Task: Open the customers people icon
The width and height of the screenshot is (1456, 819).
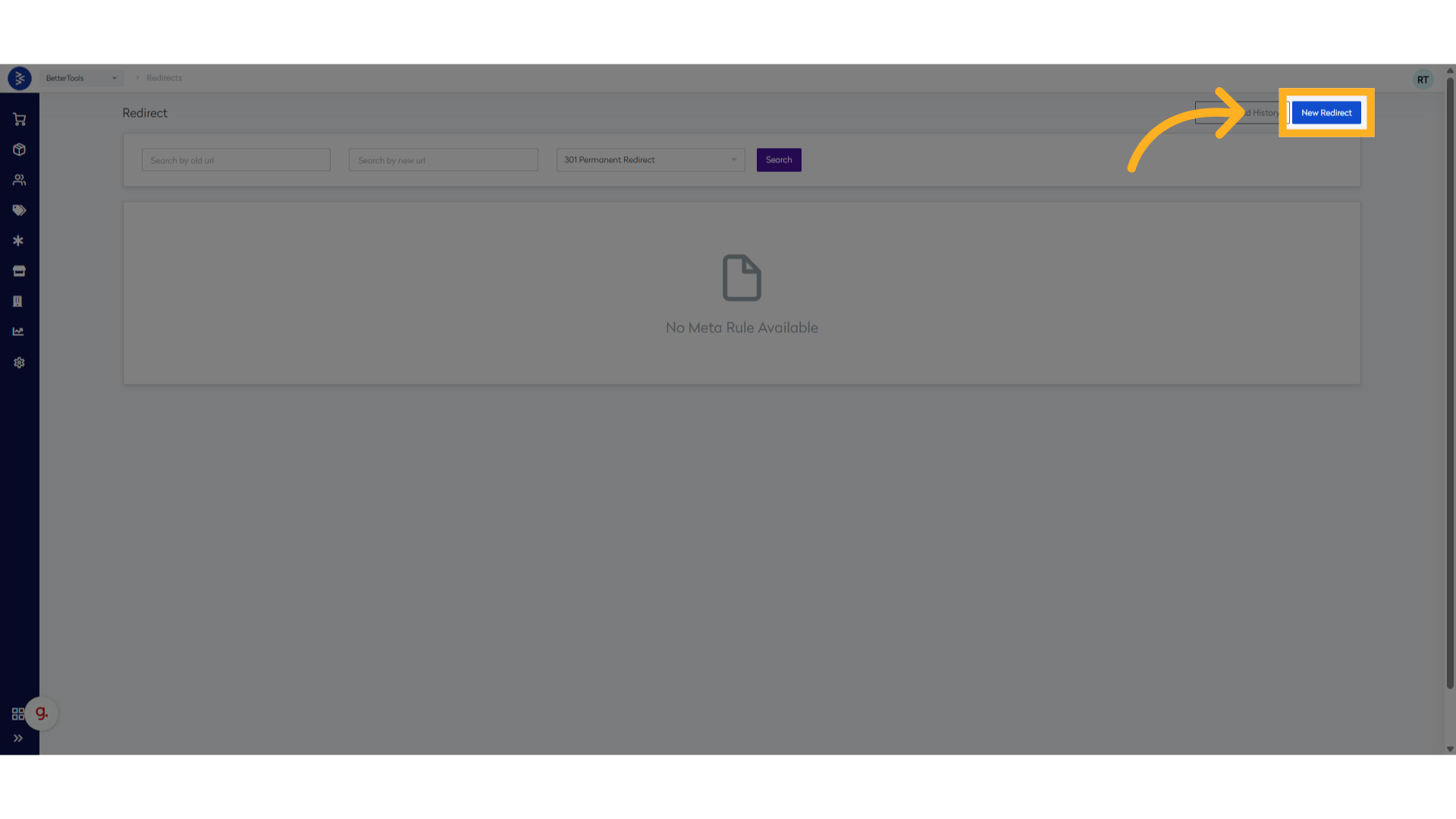Action: coord(19,180)
